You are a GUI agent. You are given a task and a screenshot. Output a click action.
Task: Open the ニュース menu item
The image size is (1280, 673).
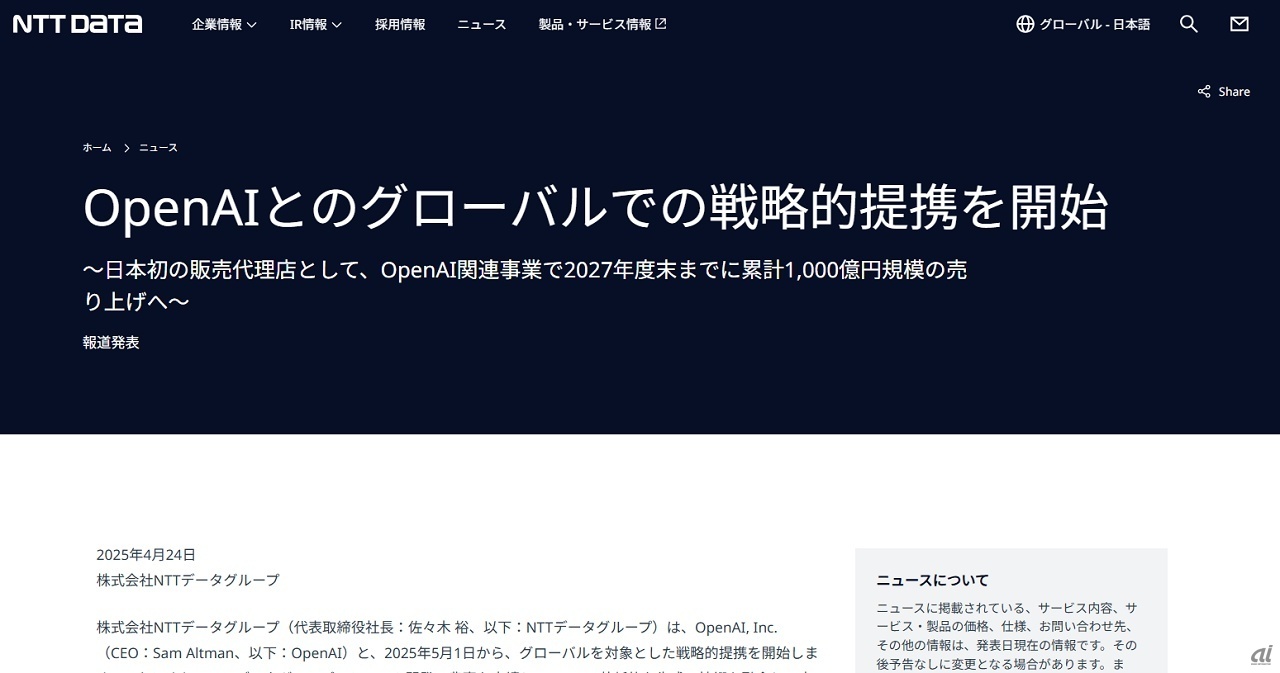click(x=482, y=24)
